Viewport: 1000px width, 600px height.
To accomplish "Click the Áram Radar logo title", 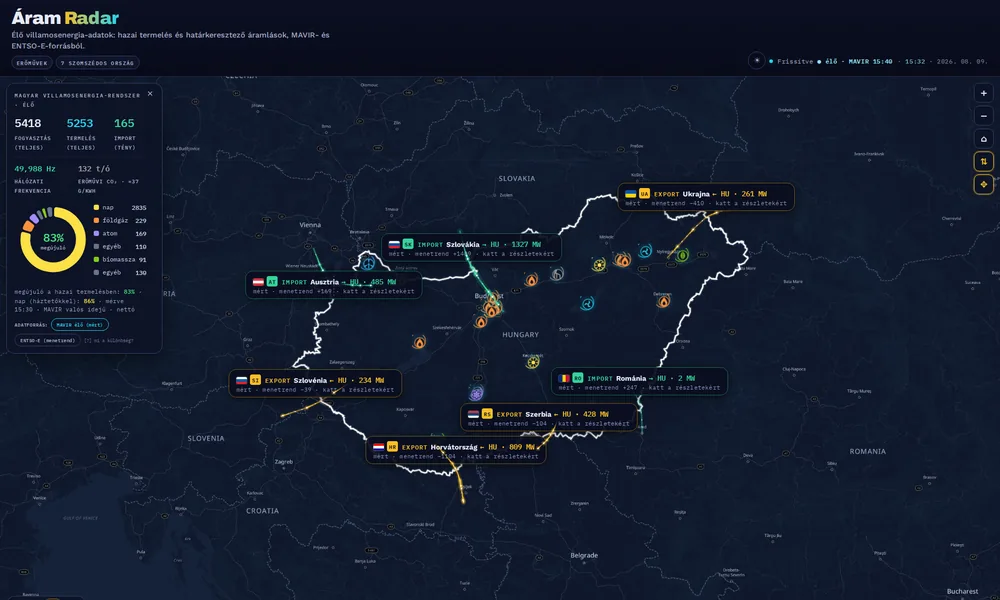I will pyautogui.click(x=65, y=18).
